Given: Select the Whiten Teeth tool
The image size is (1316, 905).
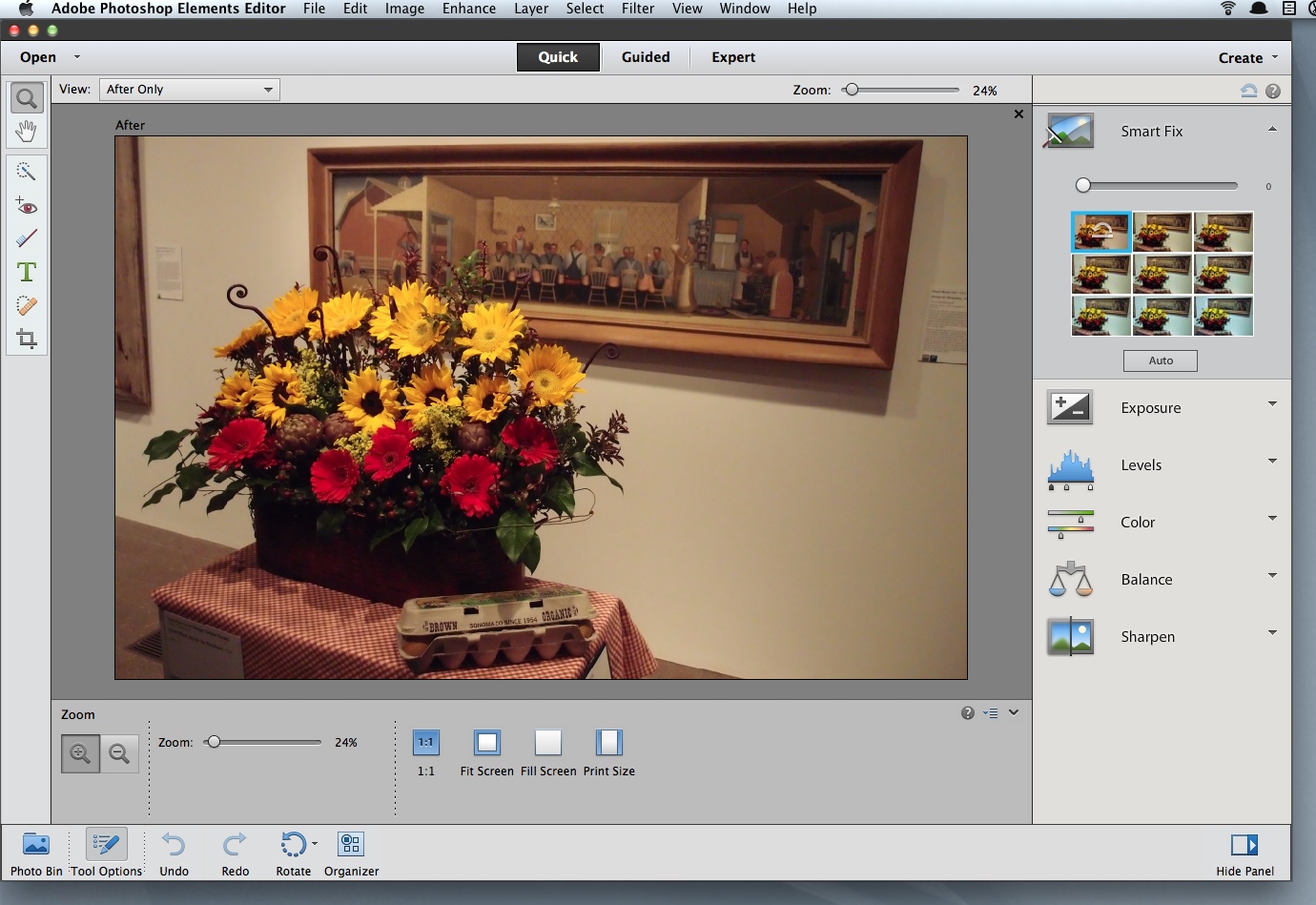Looking at the screenshot, I should (26, 238).
